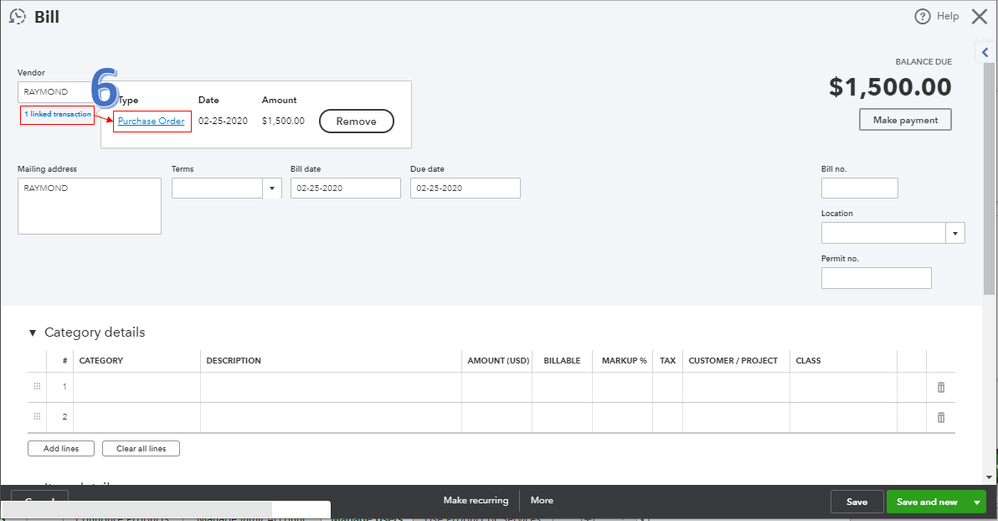Screen dimensions: 998x521
Task: Click the Save button
Action: pos(857,502)
